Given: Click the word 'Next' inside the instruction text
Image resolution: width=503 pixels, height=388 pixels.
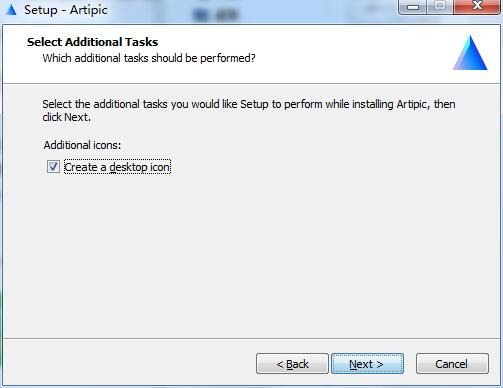Looking at the screenshot, I should [76, 117].
